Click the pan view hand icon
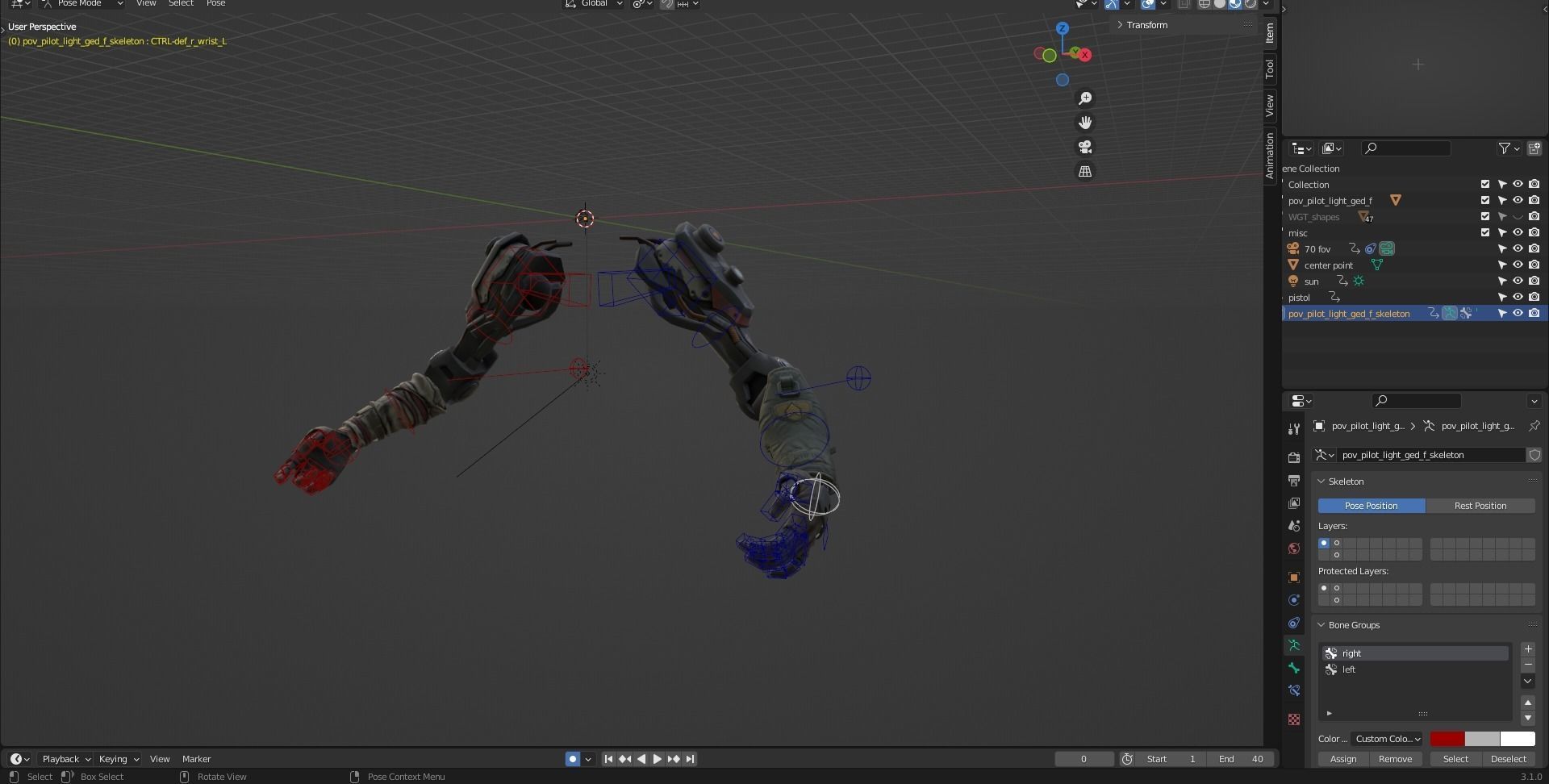 [x=1085, y=122]
